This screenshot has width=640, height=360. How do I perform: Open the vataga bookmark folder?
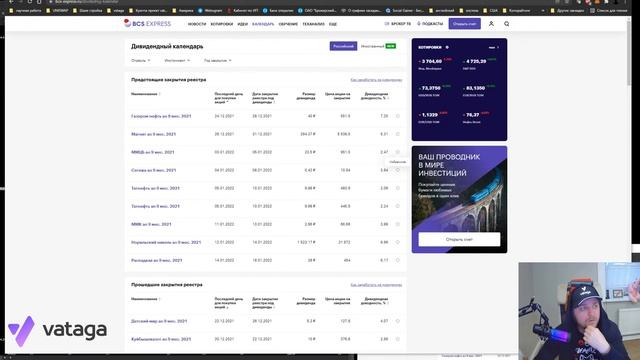click(x=116, y=11)
